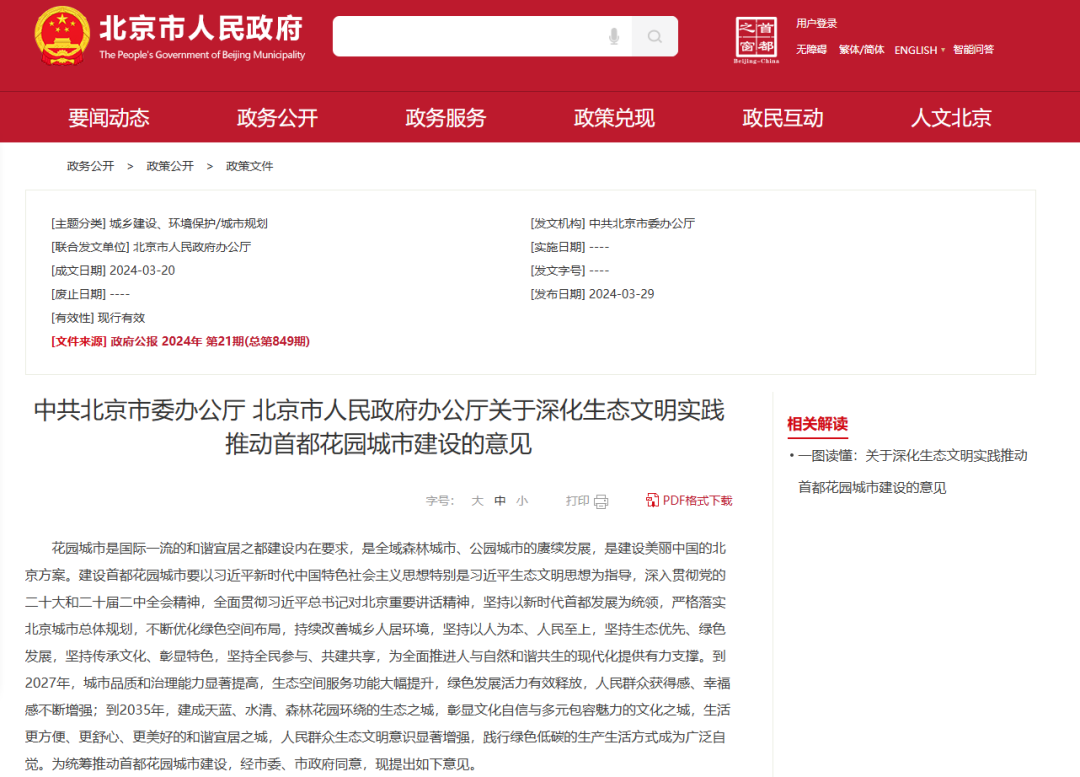Click the magnifier search icon

(x=655, y=36)
